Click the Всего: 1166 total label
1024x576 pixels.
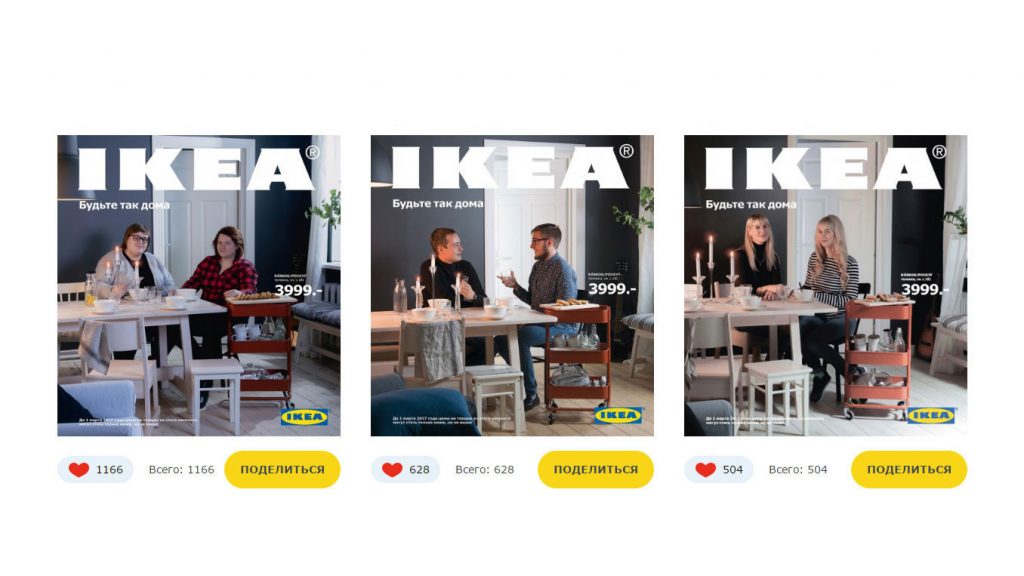182,470
